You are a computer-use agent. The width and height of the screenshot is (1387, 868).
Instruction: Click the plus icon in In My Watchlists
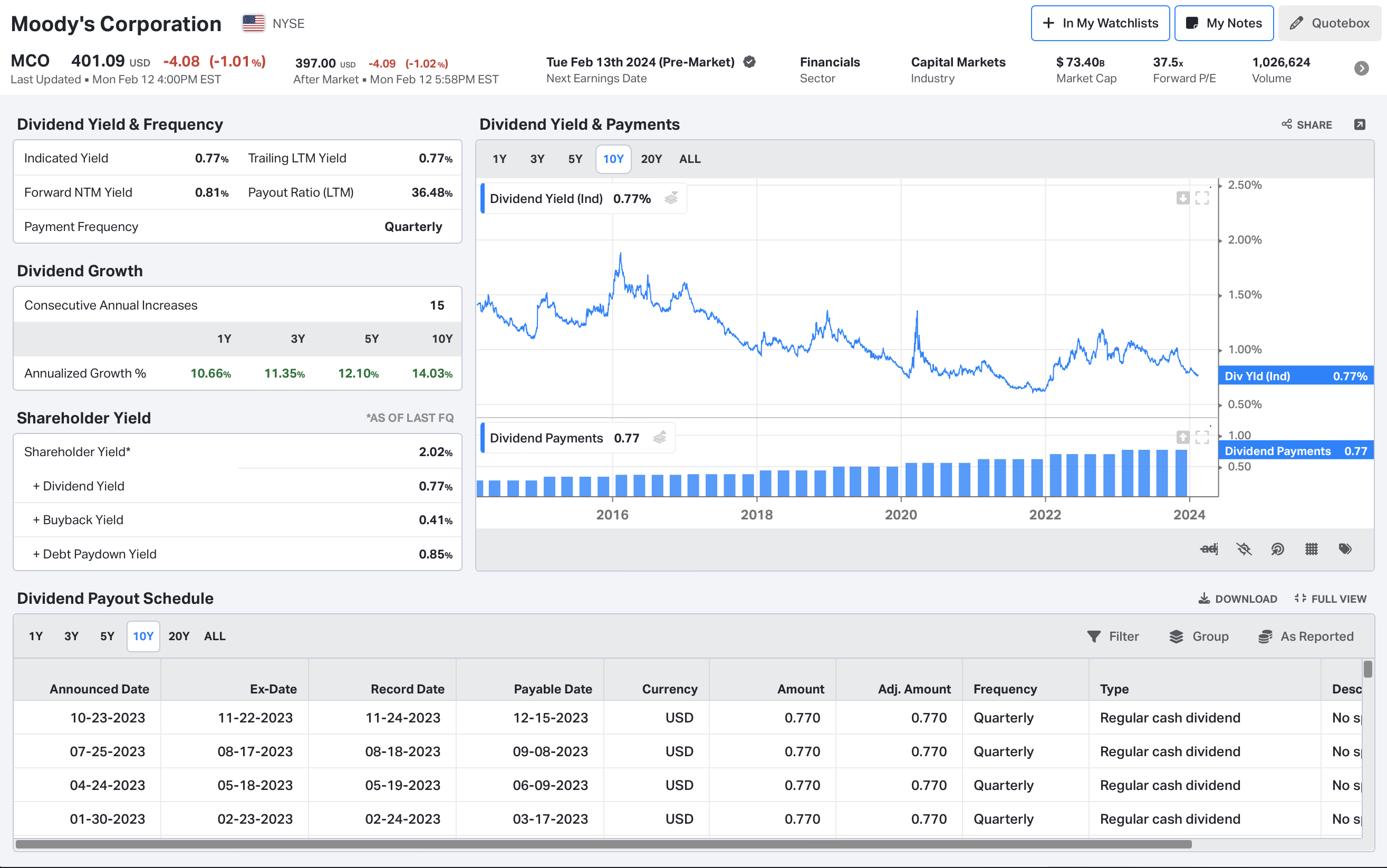[x=1048, y=23]
